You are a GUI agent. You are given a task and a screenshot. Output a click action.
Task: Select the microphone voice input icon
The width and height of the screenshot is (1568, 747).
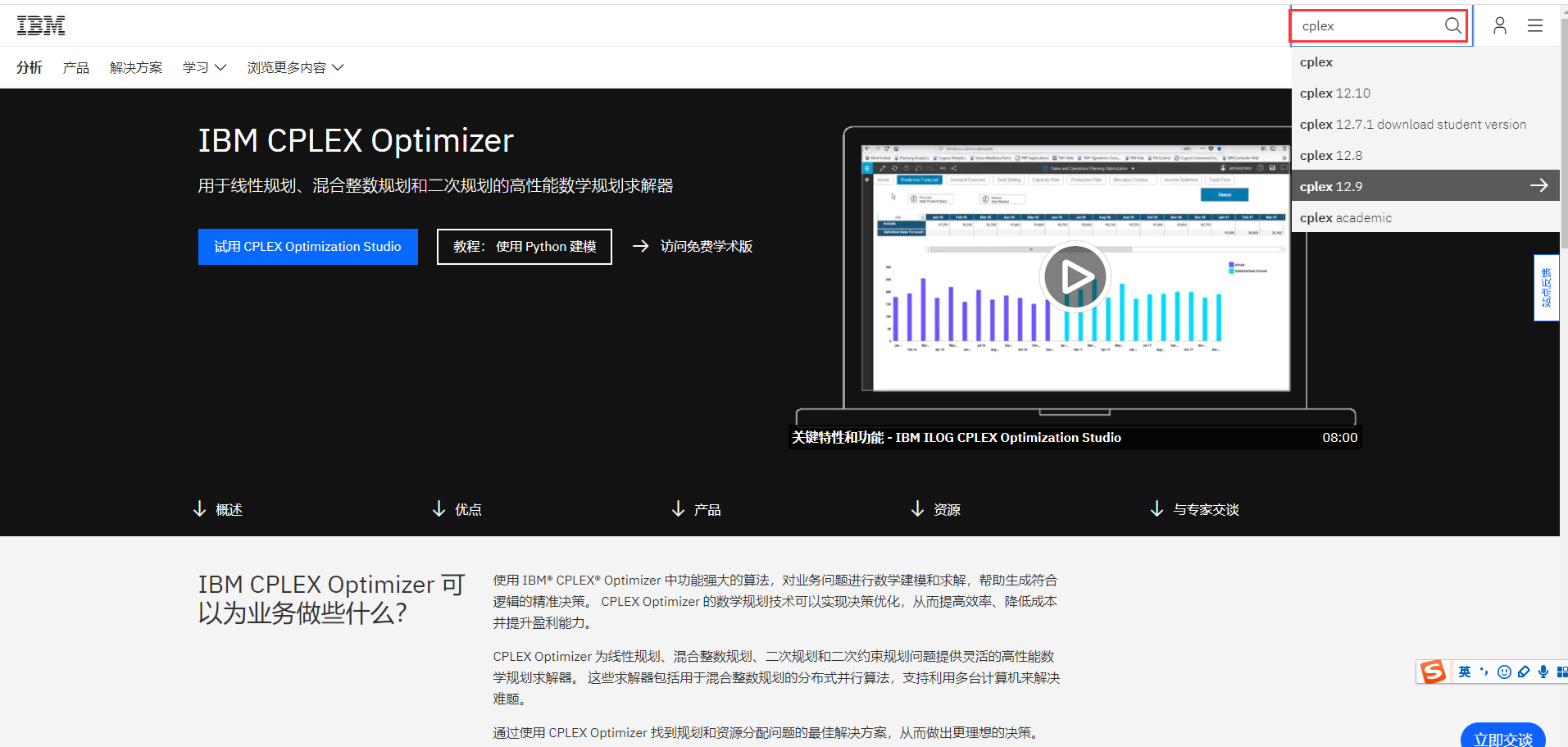tap(1543, 672)
